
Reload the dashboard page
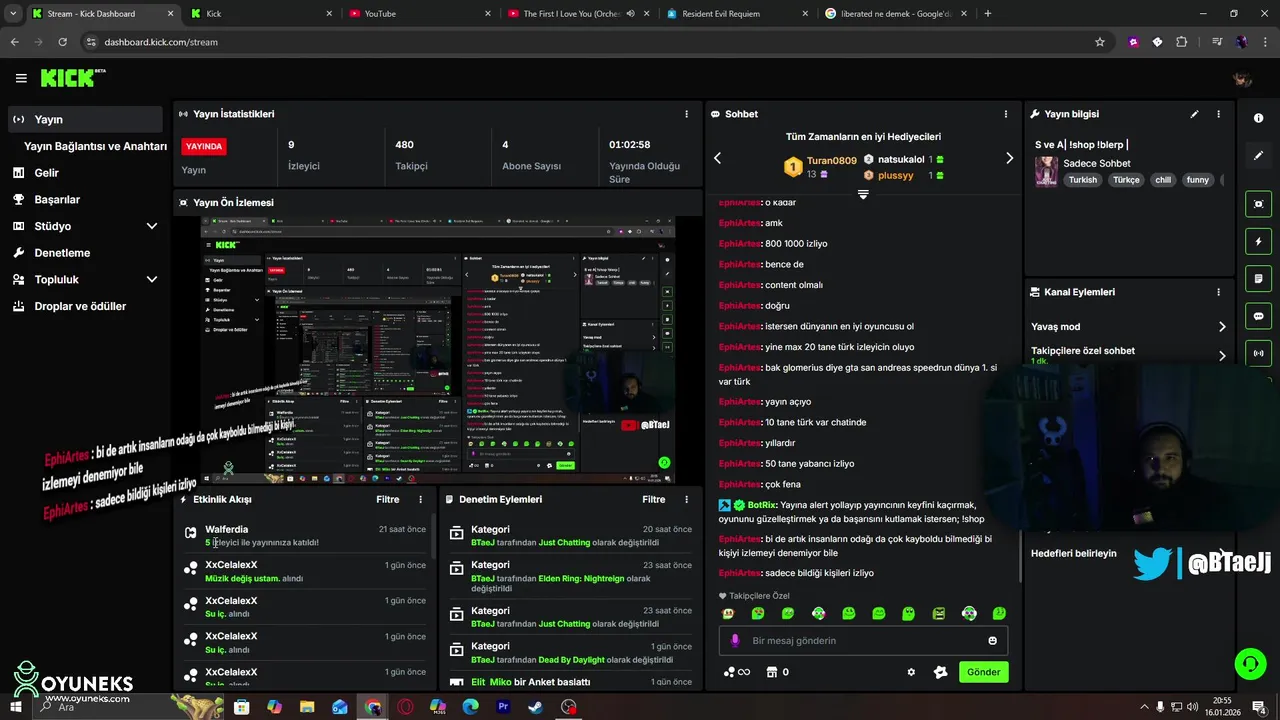coord(62,42)
